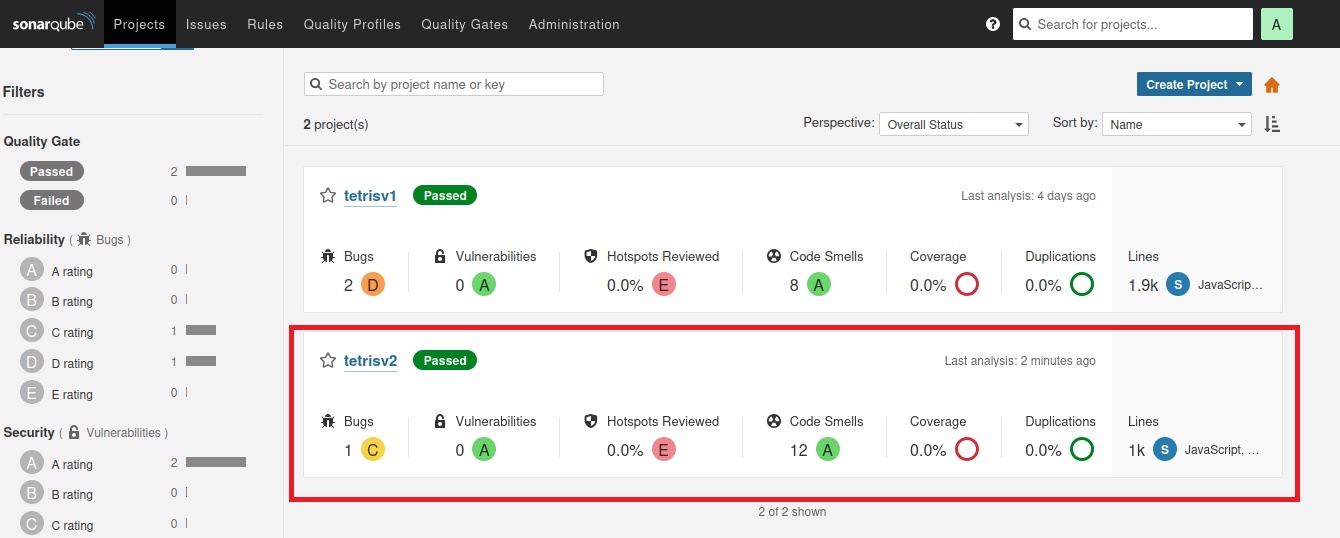This screenshot has width=1340, height=538.
Task: Go to Quality Profiles tab
Action: coord(352,24)
